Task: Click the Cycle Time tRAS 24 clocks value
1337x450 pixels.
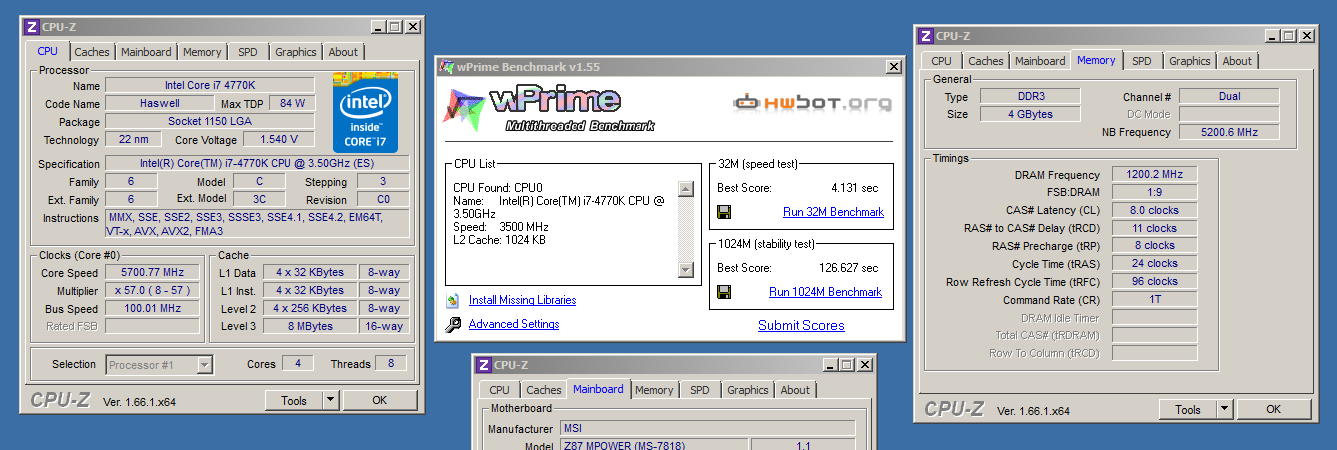Action: point(1154,264)
